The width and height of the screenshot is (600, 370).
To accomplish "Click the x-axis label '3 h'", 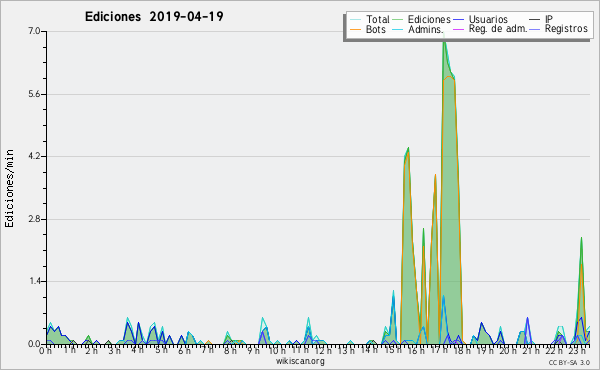I will 114,350.
